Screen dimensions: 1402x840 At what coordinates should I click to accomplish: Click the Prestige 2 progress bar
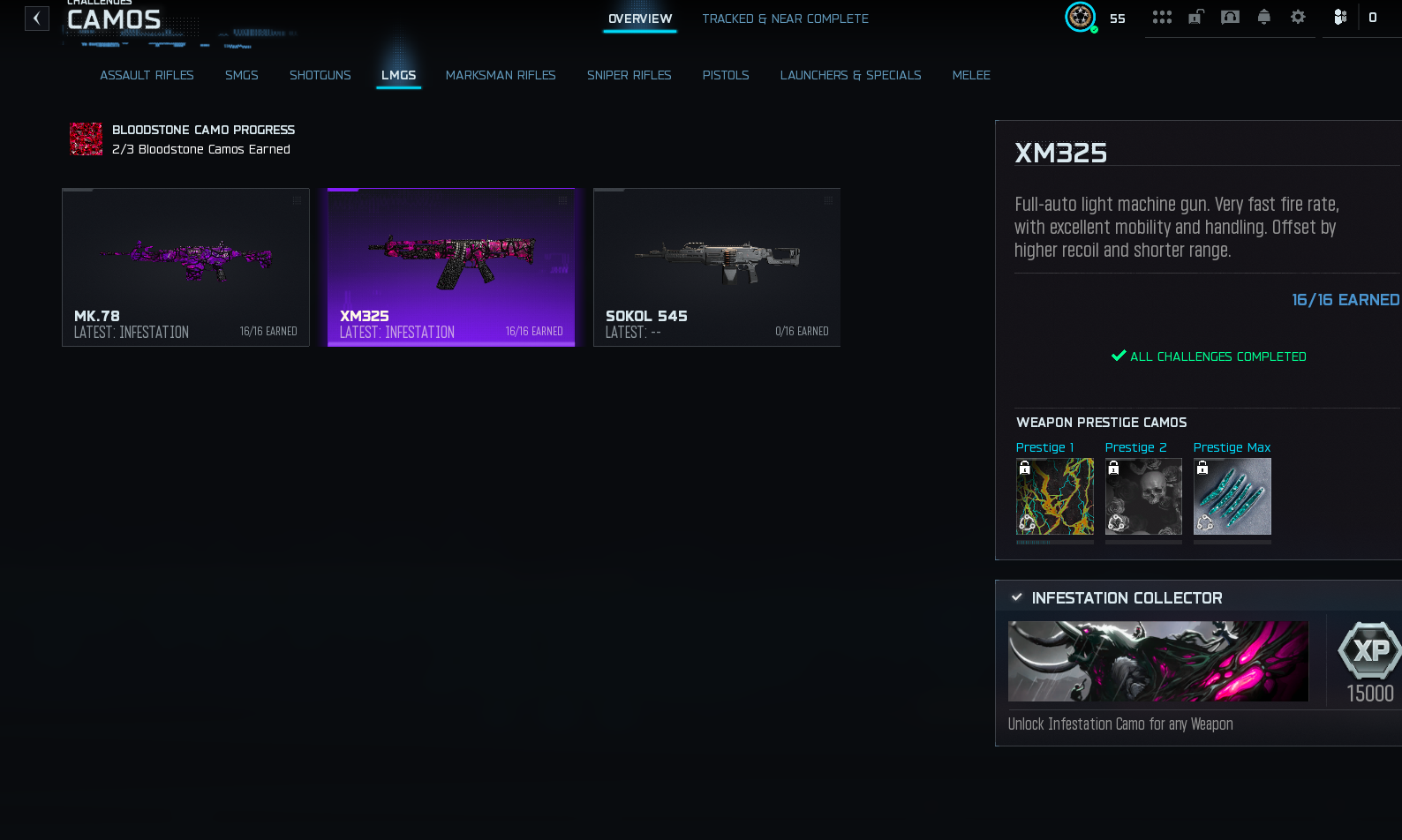click(1143, 542)
